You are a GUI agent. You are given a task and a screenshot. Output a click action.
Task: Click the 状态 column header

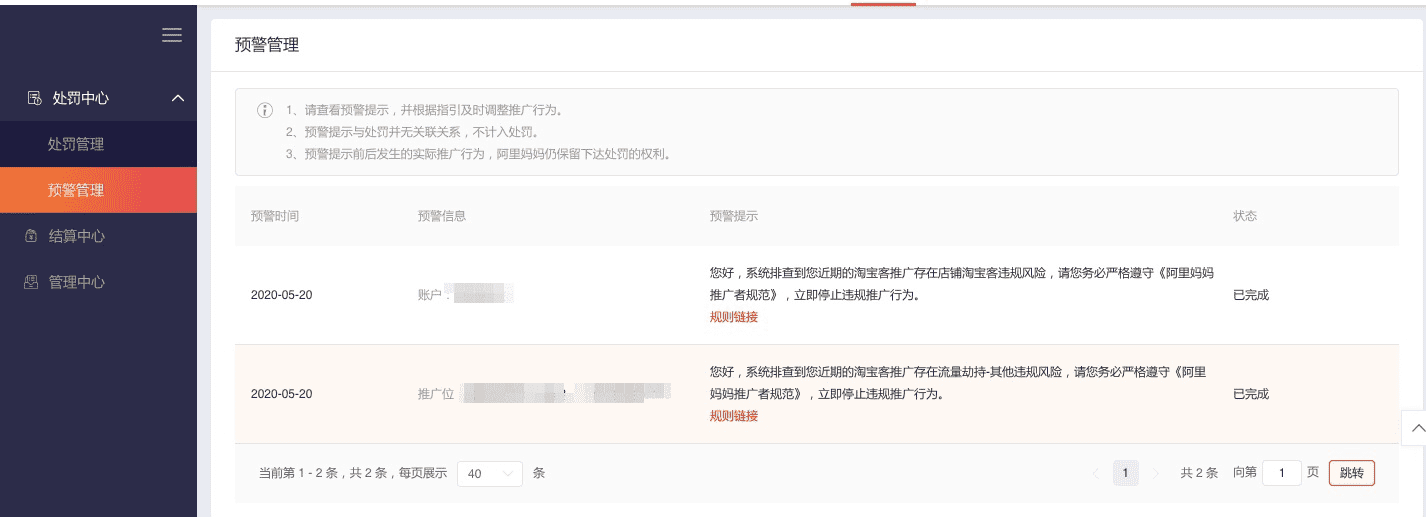coord(1245,216)
